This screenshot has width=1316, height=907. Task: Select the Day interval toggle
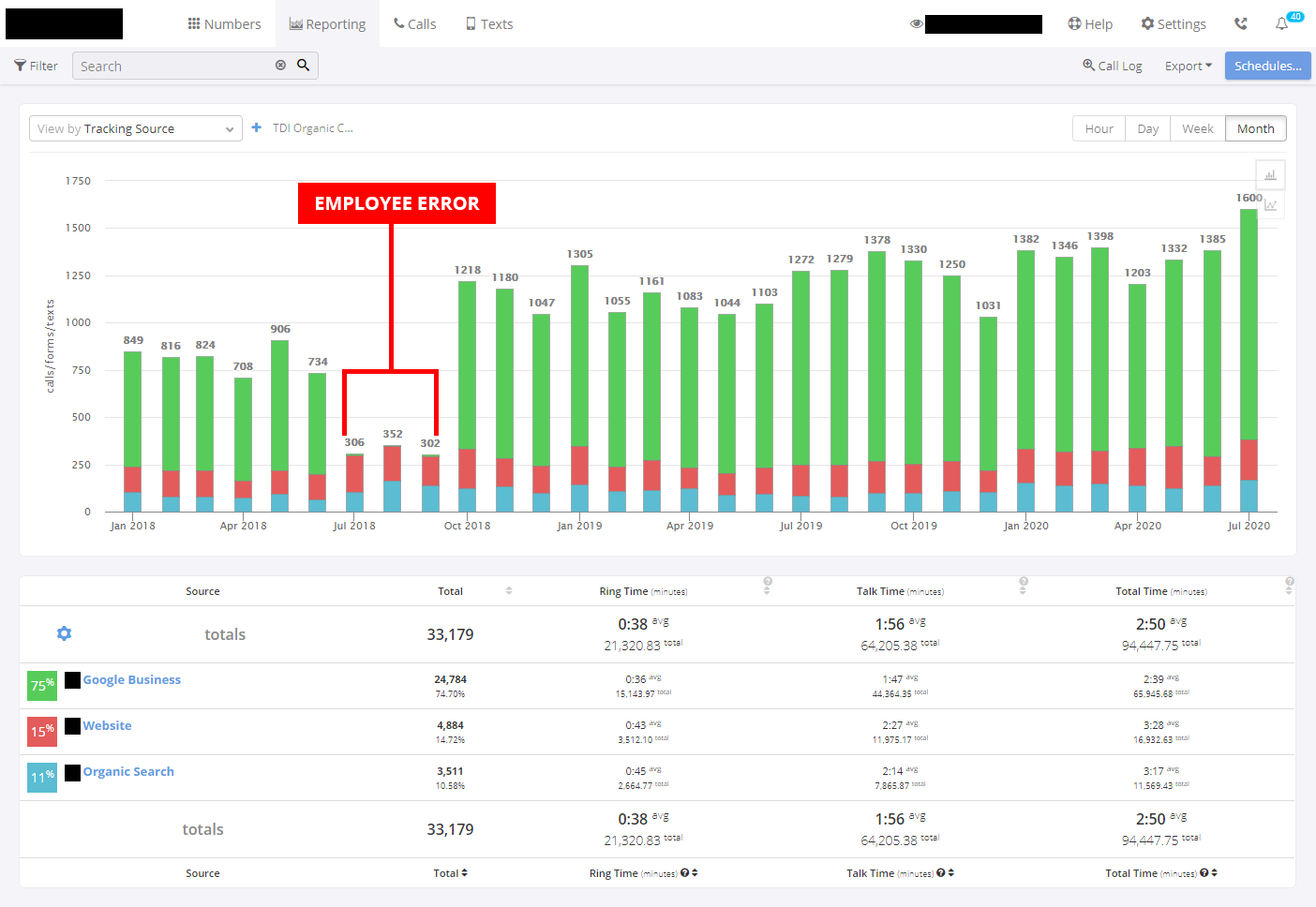(1147, 129)
